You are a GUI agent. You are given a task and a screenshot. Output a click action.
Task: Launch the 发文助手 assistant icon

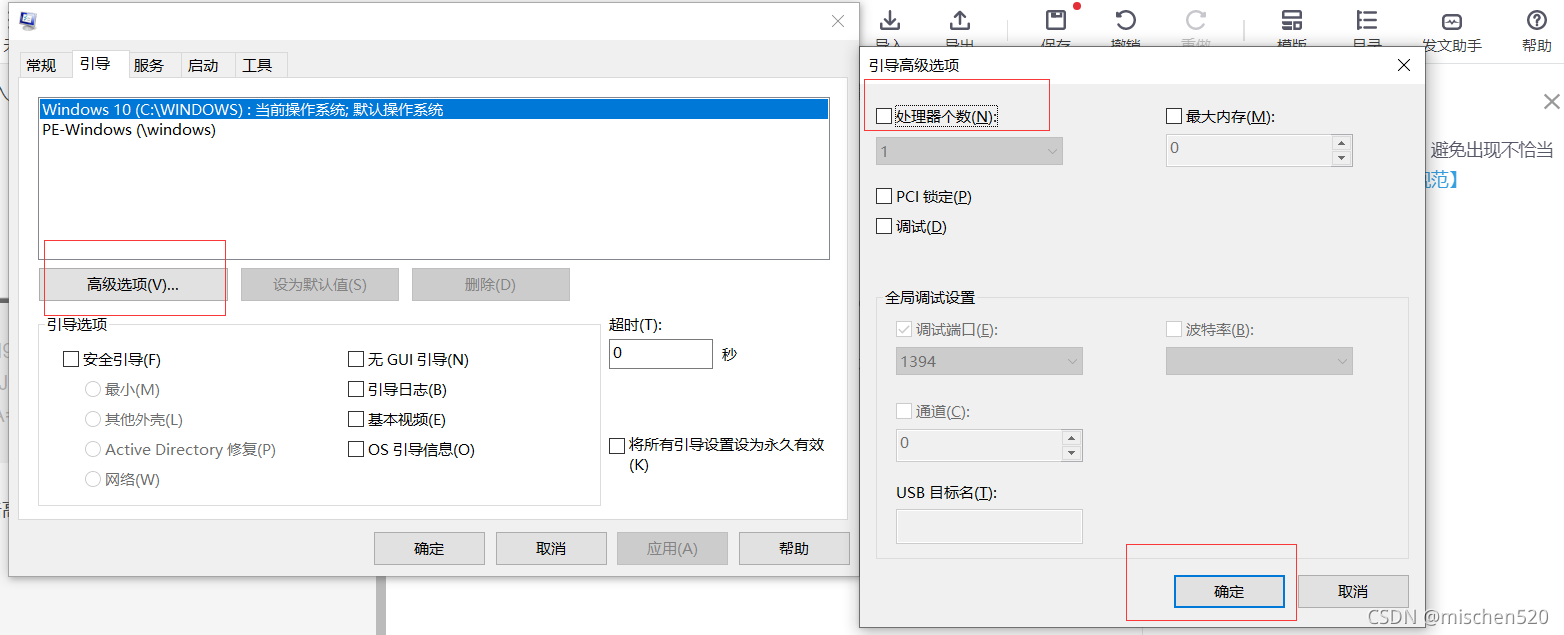[1452, 22]
